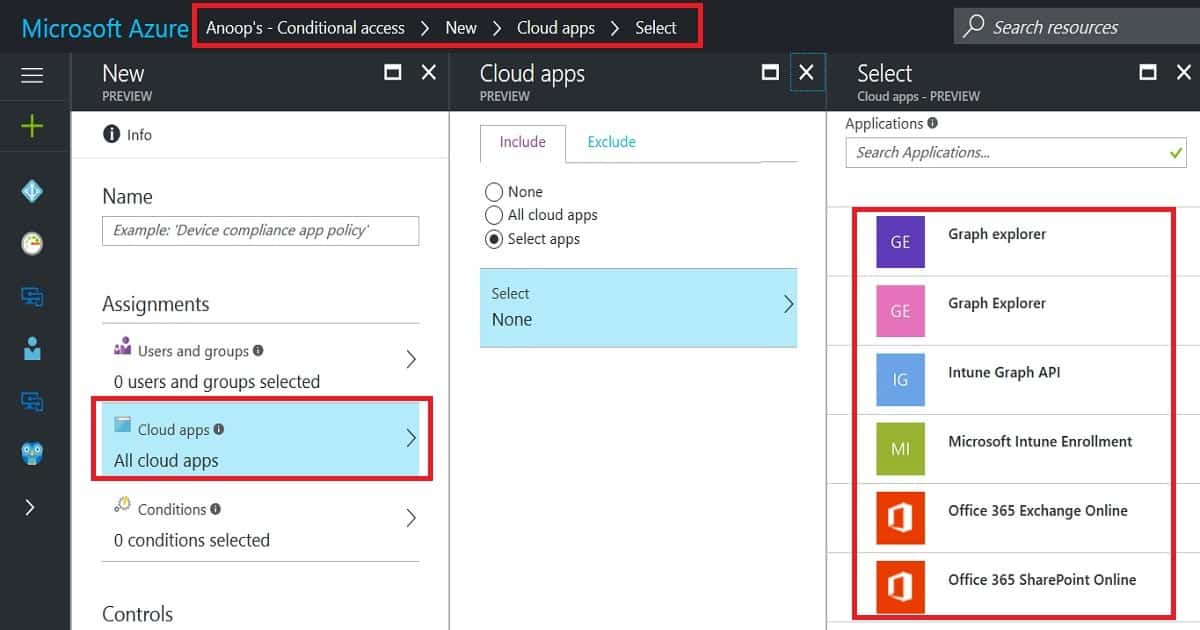Click the Select breadcrumb item
This screenshot has height=630, width=1200.
[x=656, y=27]
